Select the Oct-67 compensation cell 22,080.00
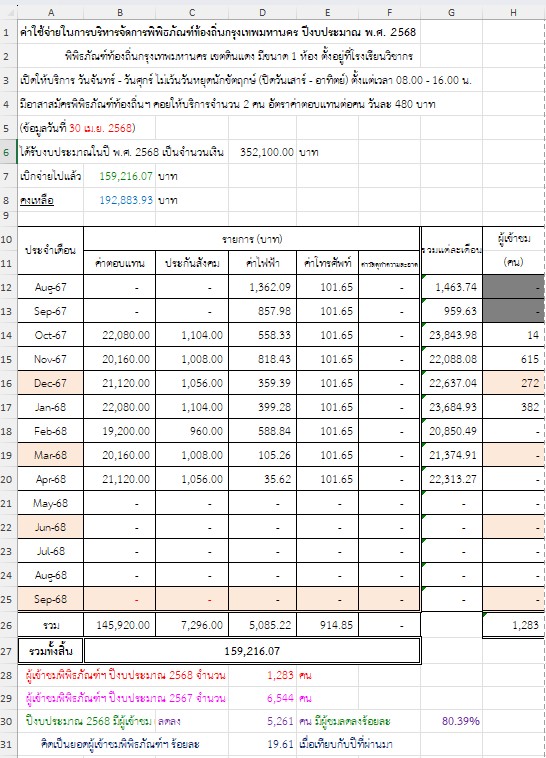Screen dimensions: 546x758 point(119,335)
